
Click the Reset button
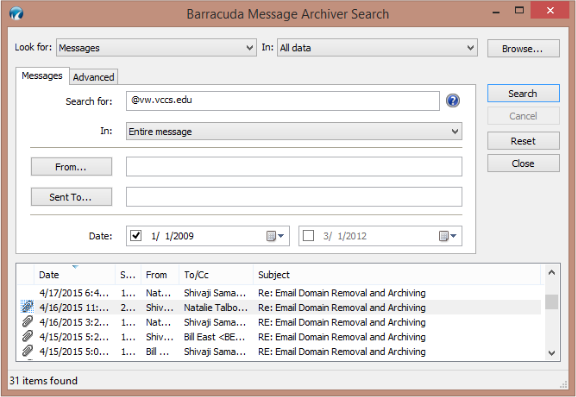click(523, 141)
